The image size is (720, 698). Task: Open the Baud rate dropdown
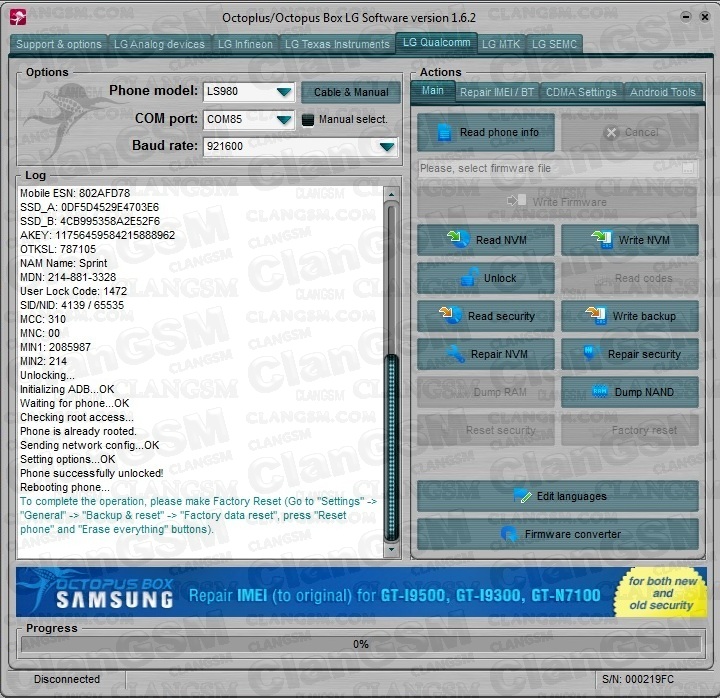pyautogui.click(x=387, y=147)
